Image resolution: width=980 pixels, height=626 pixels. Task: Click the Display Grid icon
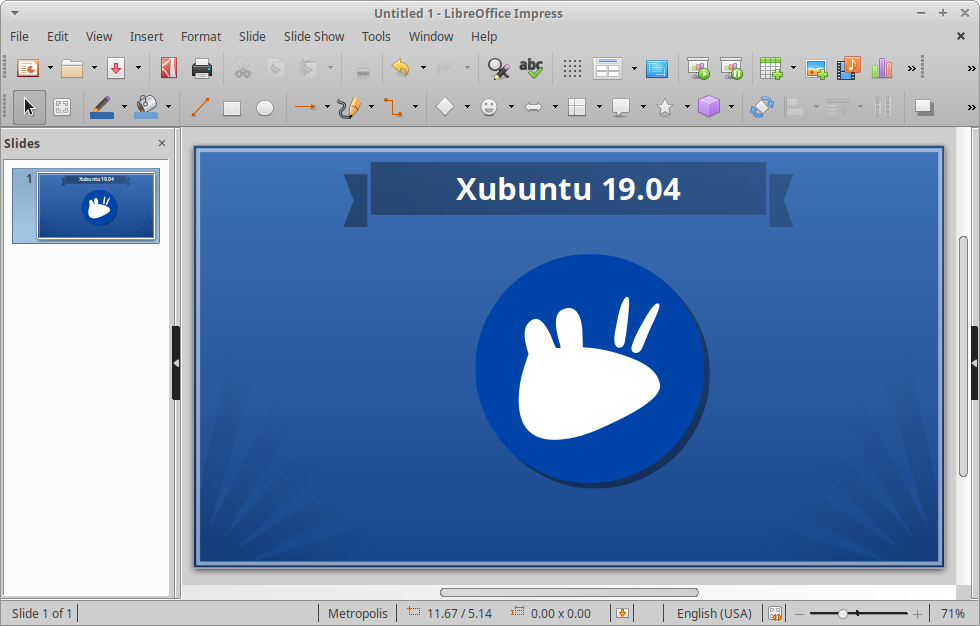572,68
